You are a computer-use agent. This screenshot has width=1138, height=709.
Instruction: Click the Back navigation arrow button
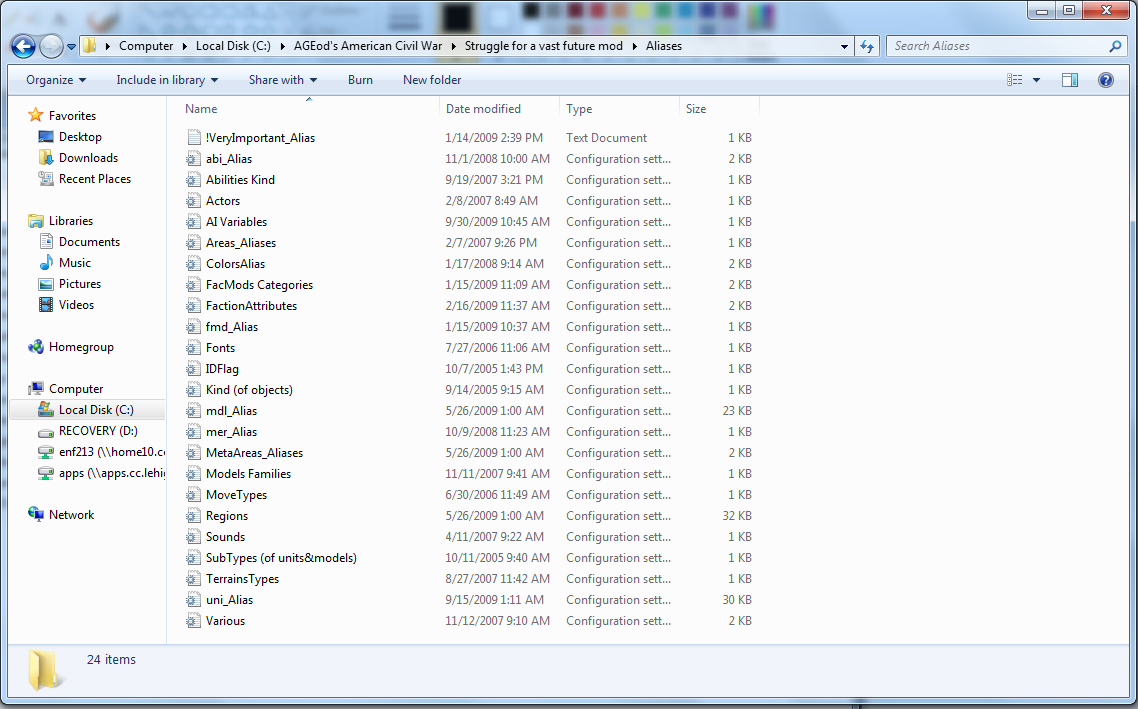coord(24,46)
